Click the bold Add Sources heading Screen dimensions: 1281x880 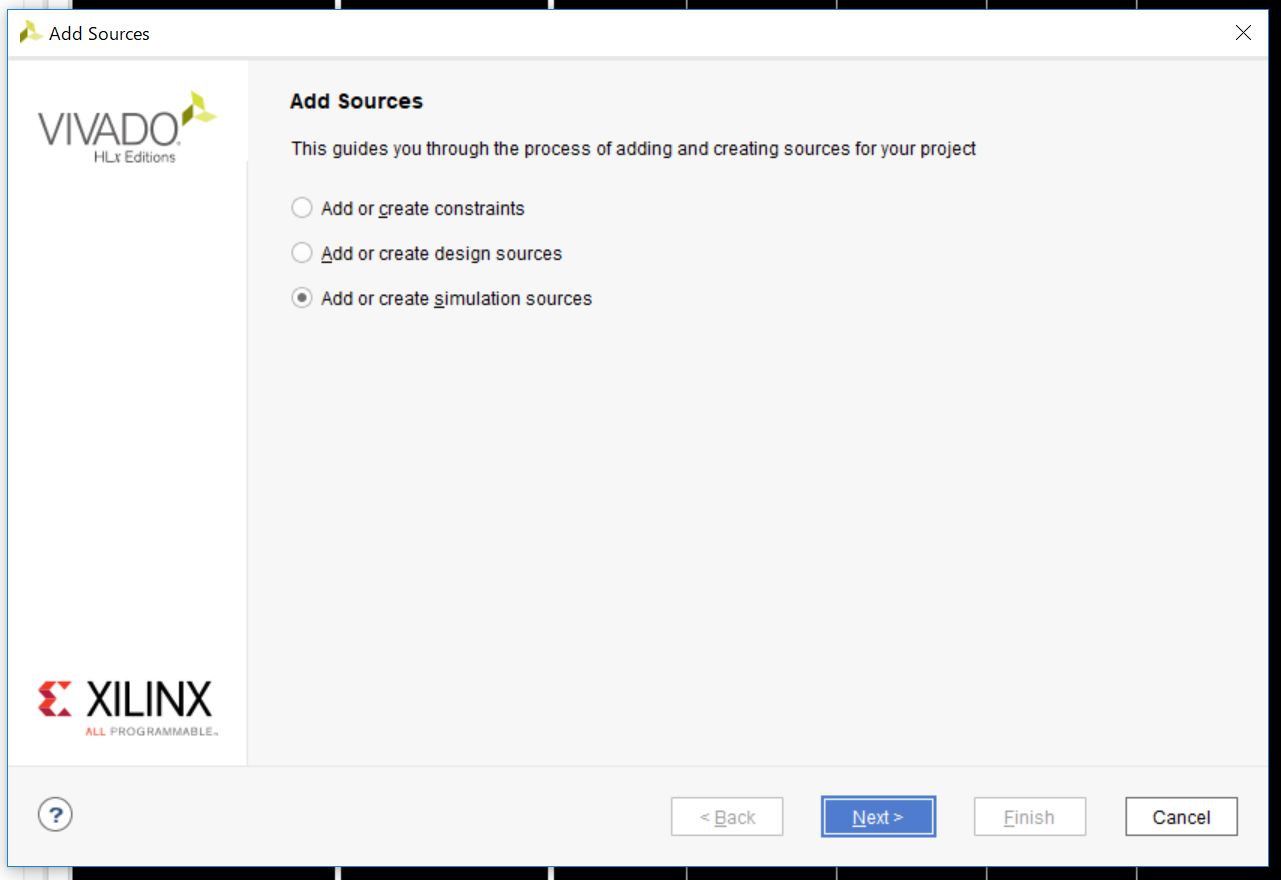tap(356, 101)
